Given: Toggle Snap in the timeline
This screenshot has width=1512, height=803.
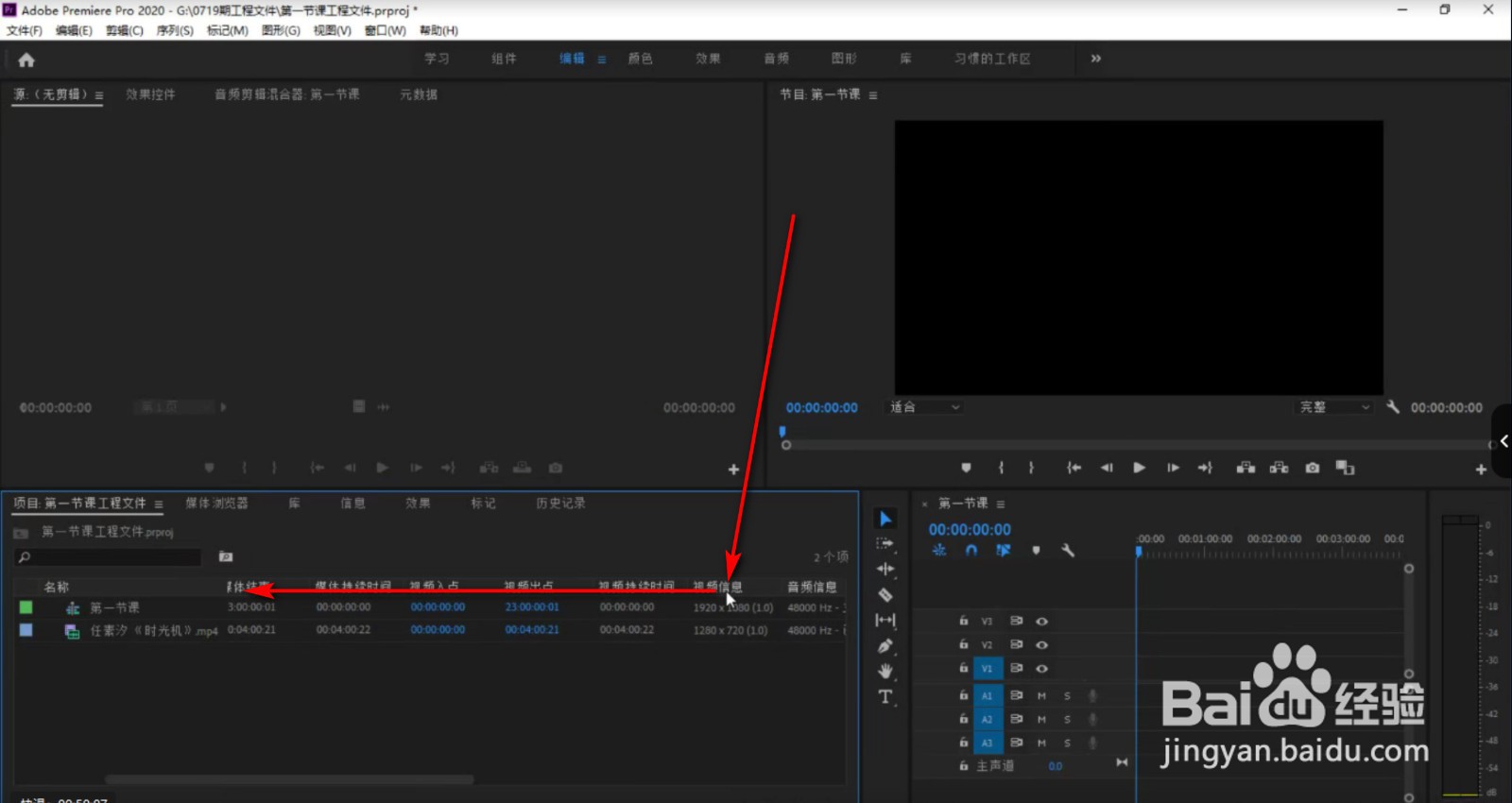Looking at the screenshot, I should pyautogui.click(x=971, y=550).
